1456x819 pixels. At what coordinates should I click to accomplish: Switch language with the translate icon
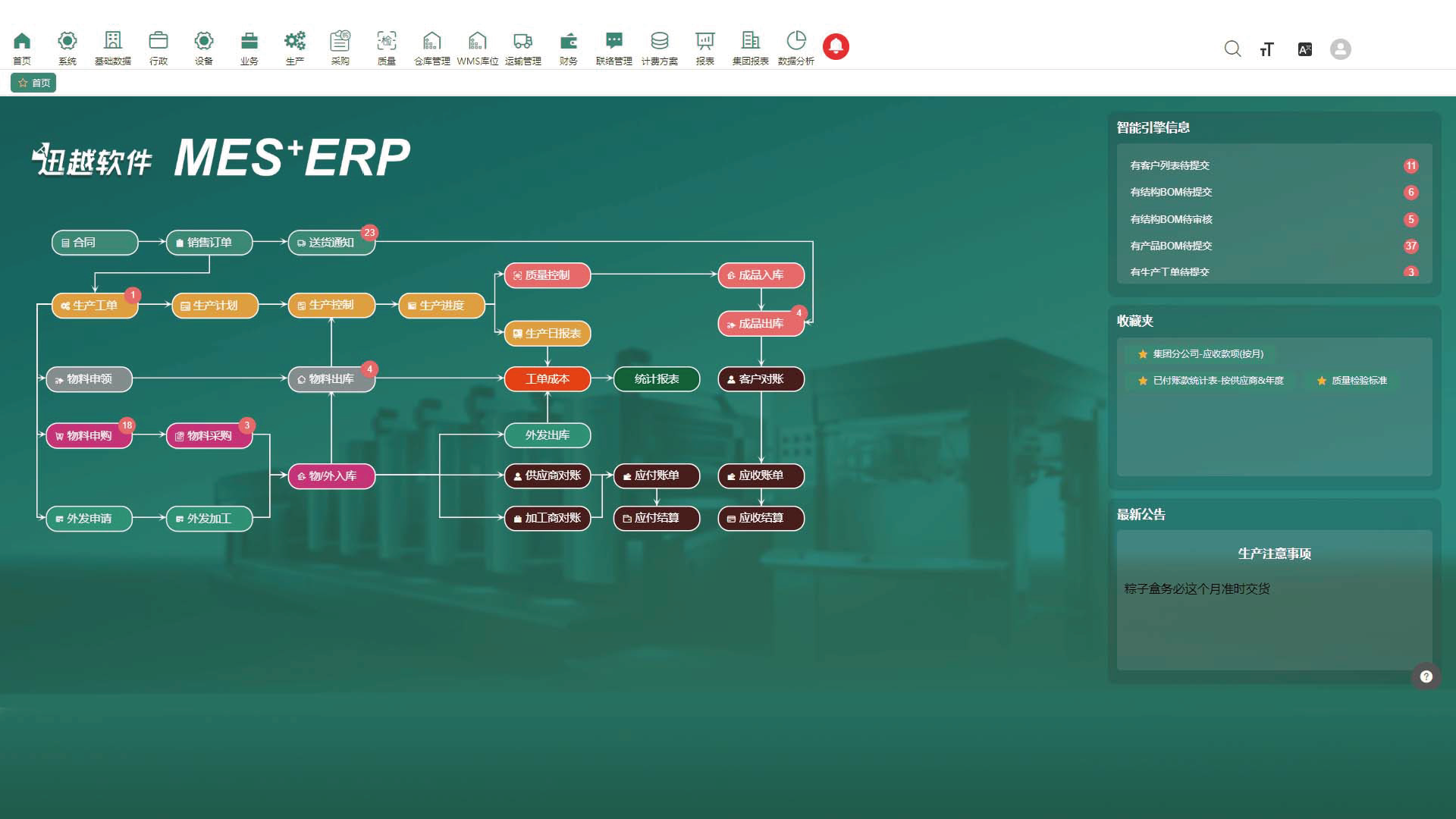click(1305, 49)
